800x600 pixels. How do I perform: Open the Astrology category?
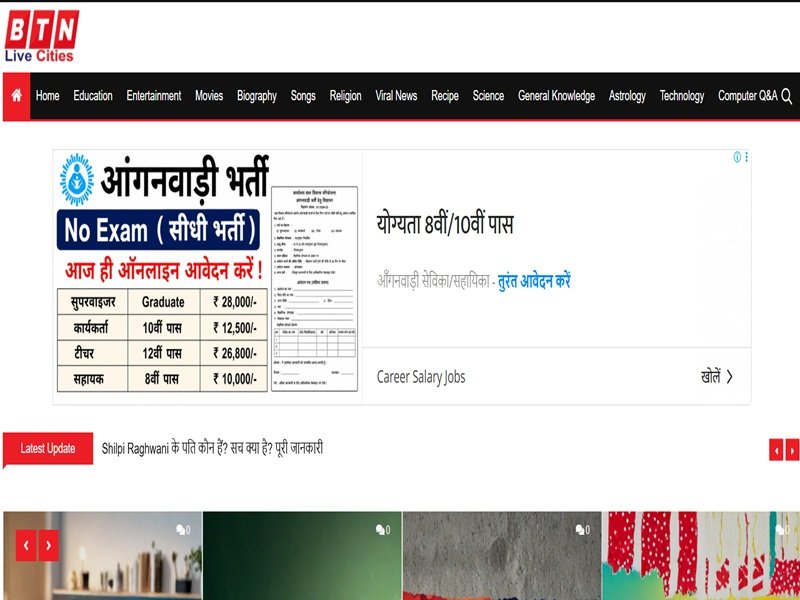627,96
